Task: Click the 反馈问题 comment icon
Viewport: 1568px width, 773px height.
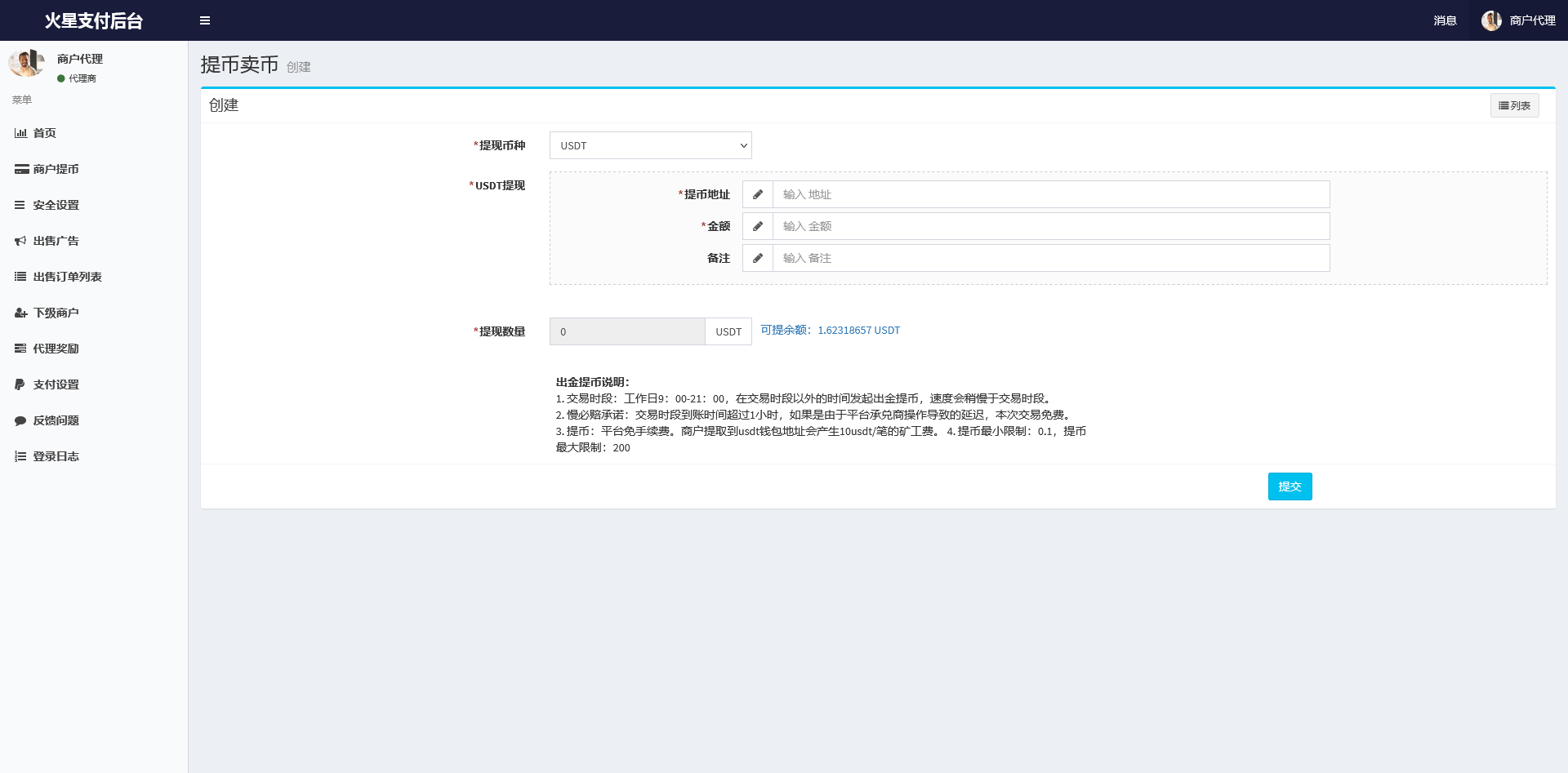Action: [21, 420]
